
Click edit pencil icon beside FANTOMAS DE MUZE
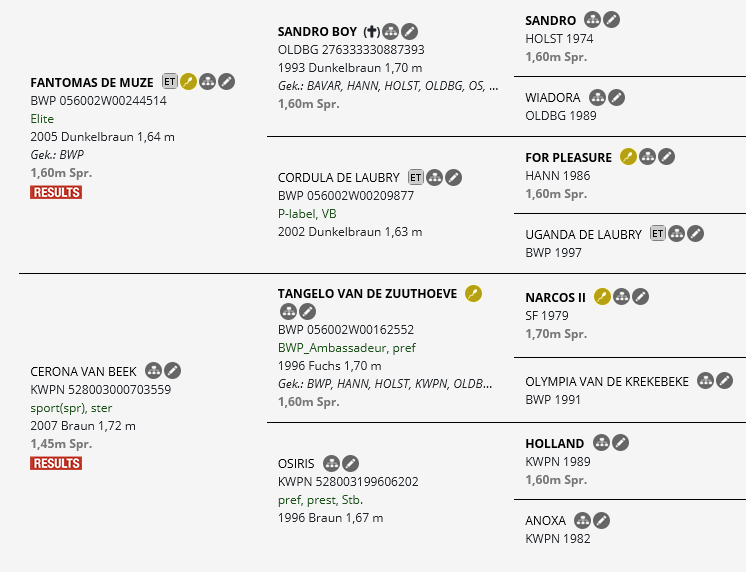[226, 82]
